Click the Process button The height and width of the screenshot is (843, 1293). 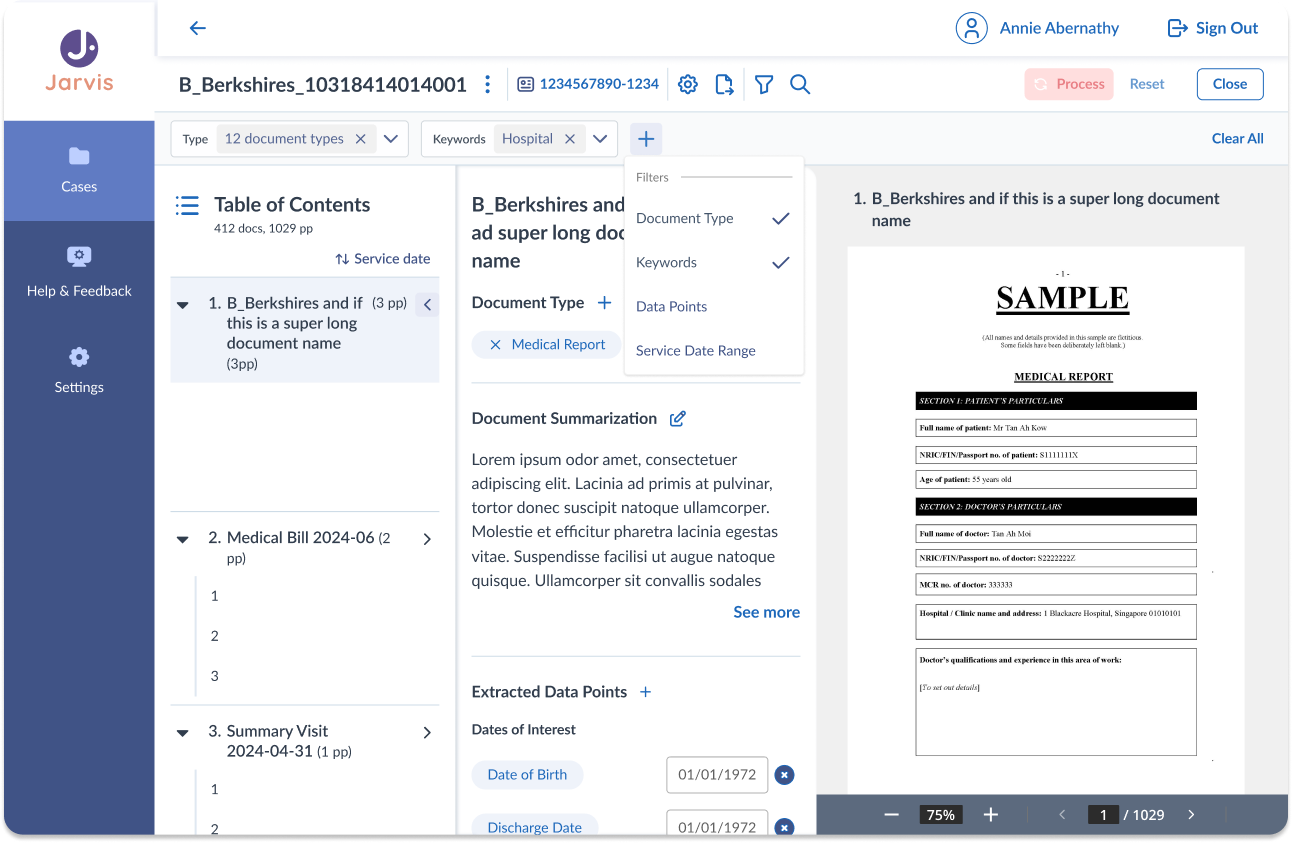[1069, 84]
